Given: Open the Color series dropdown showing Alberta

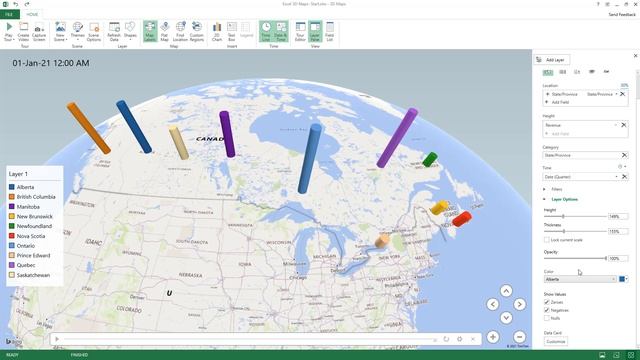Looking at the screenshot, I should pyautogui.click(x=580, y=279).
